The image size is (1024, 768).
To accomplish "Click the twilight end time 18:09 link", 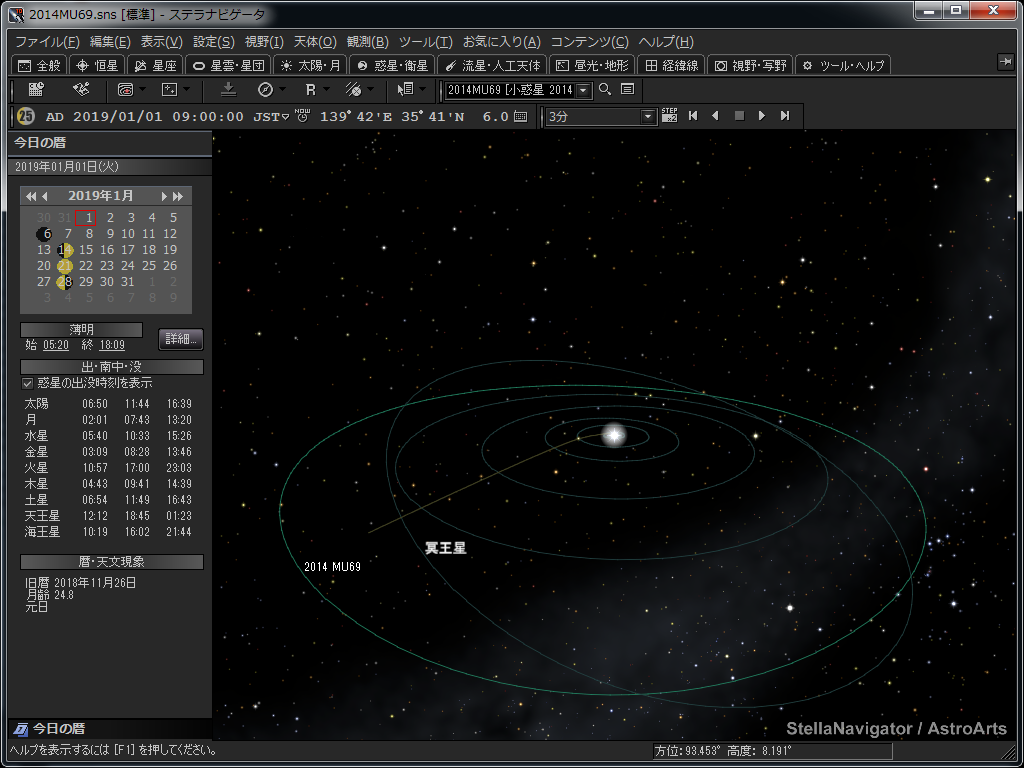I will [112, 345].
